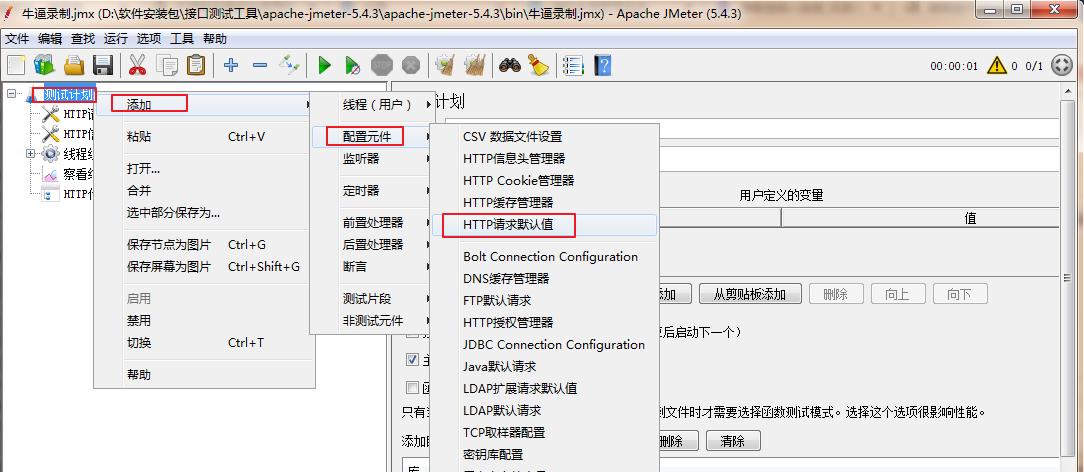The height and width of the screenshot is (472, 1084).
Task: Reset search with yellow broom icon
Action: 539,66
